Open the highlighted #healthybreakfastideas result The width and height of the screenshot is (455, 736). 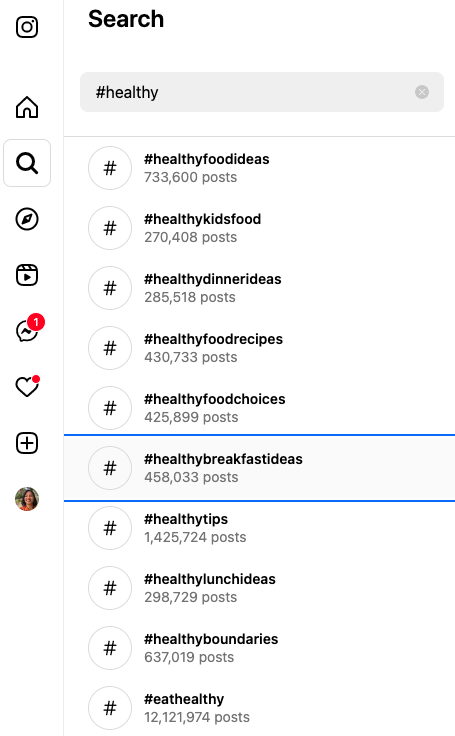click(x=259, y=468)
